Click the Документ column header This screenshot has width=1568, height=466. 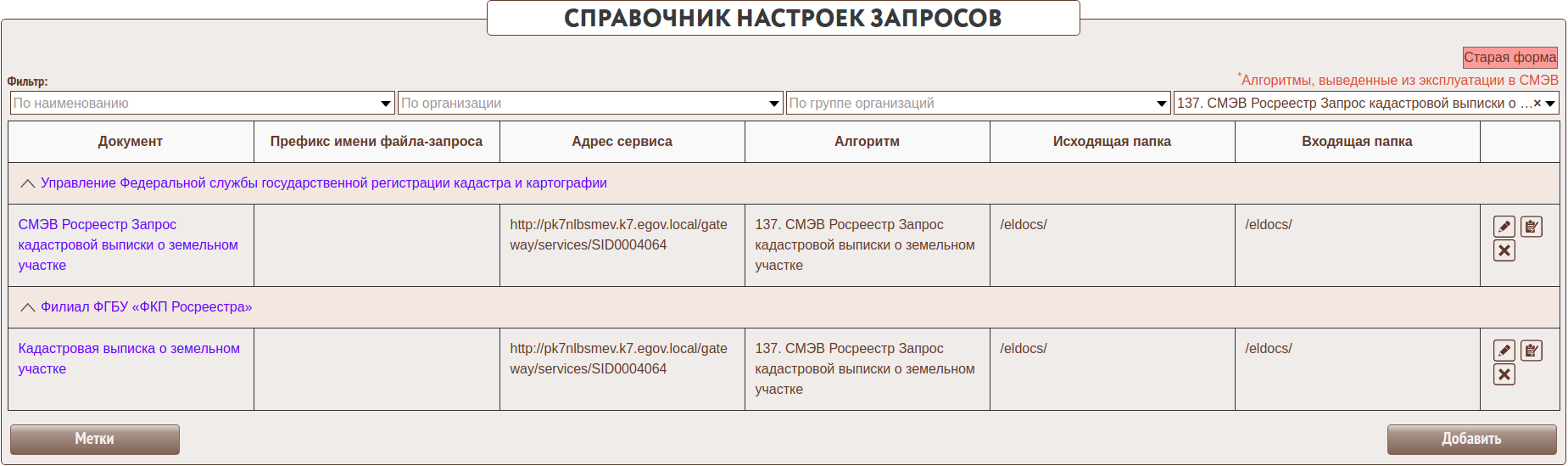point(130,142)
